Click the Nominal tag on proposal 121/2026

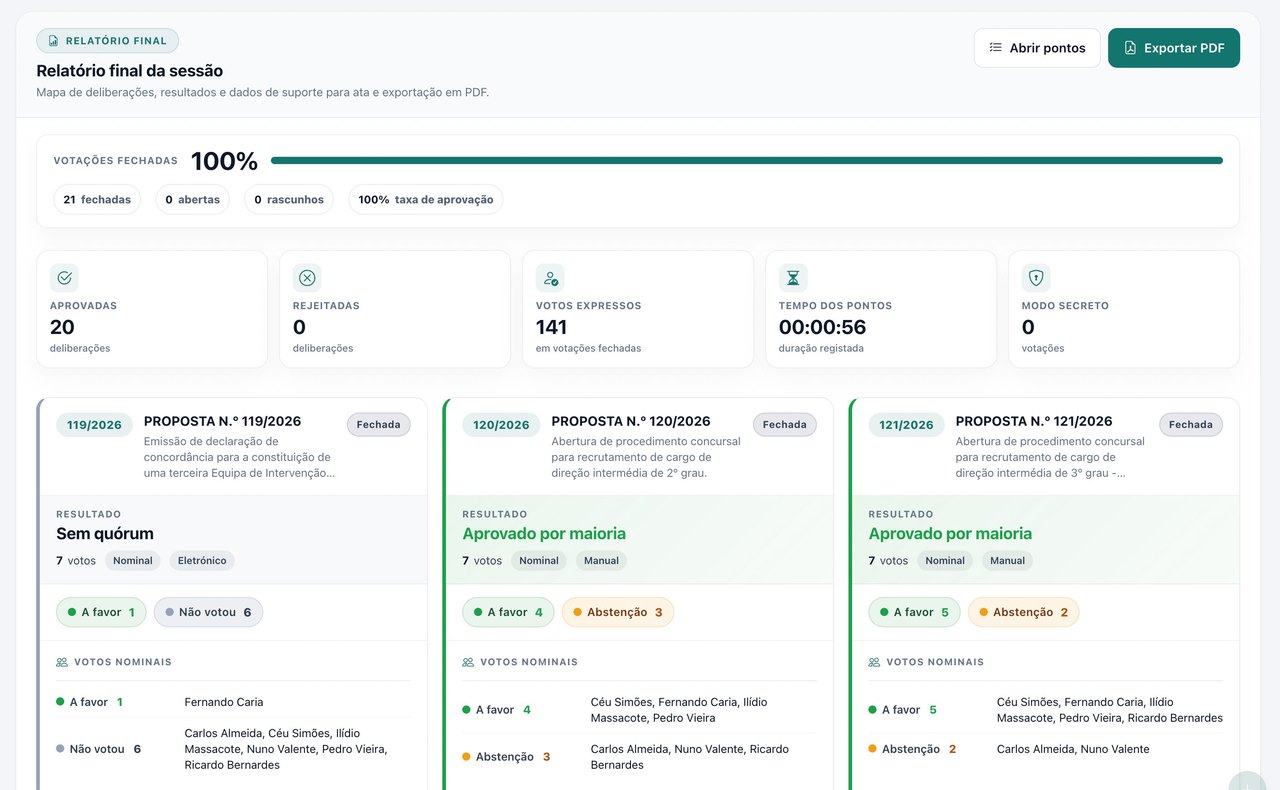[945, 561]
